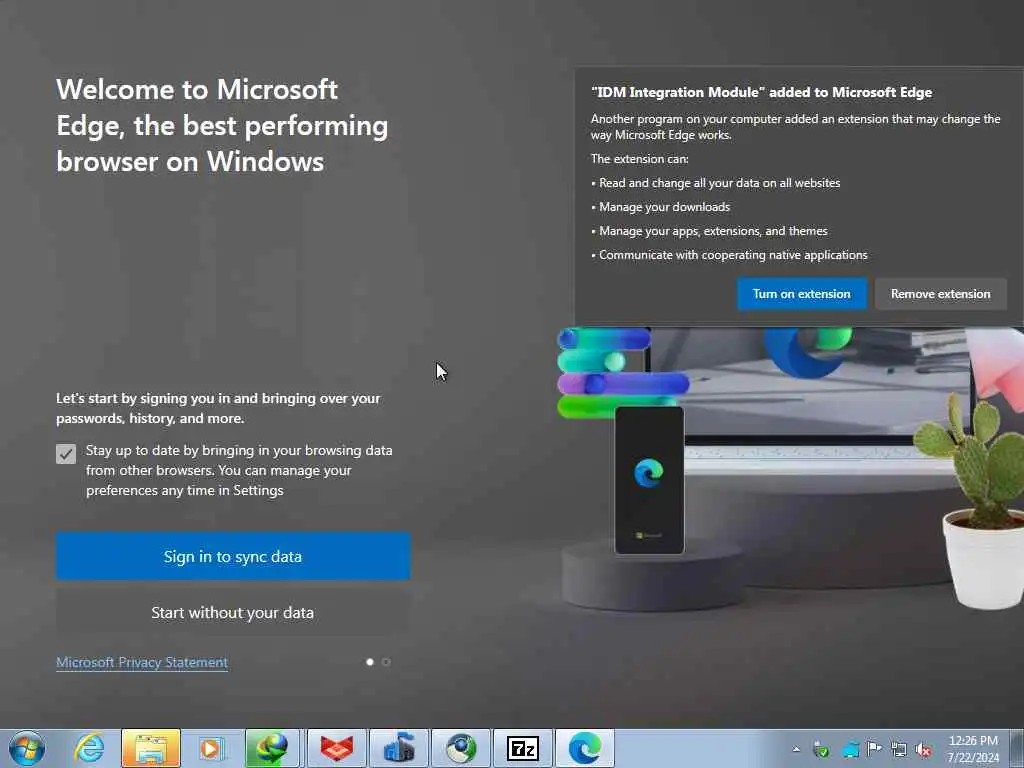
Task: Click the network connection tray icon
Action: 899,750
